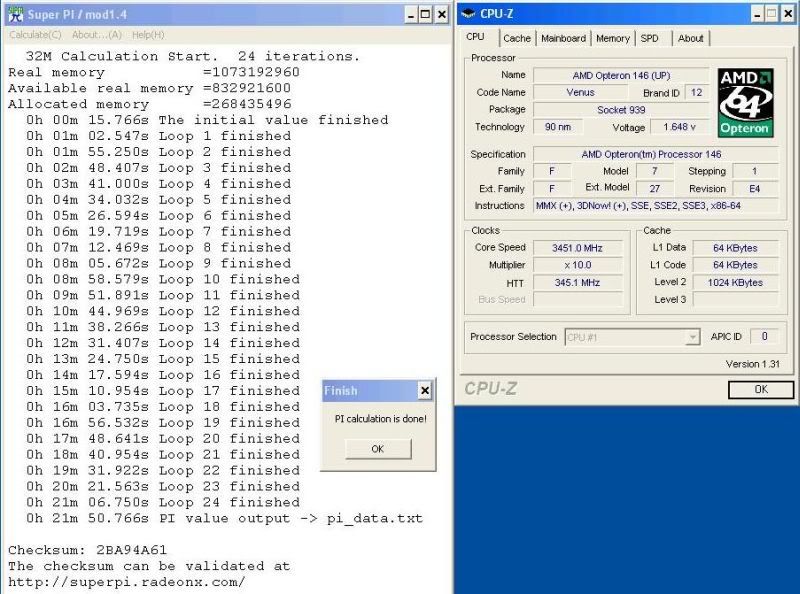Screen dimensions: 800x594
Task: Click the OK button in CPU-Z
Action: 761,389
